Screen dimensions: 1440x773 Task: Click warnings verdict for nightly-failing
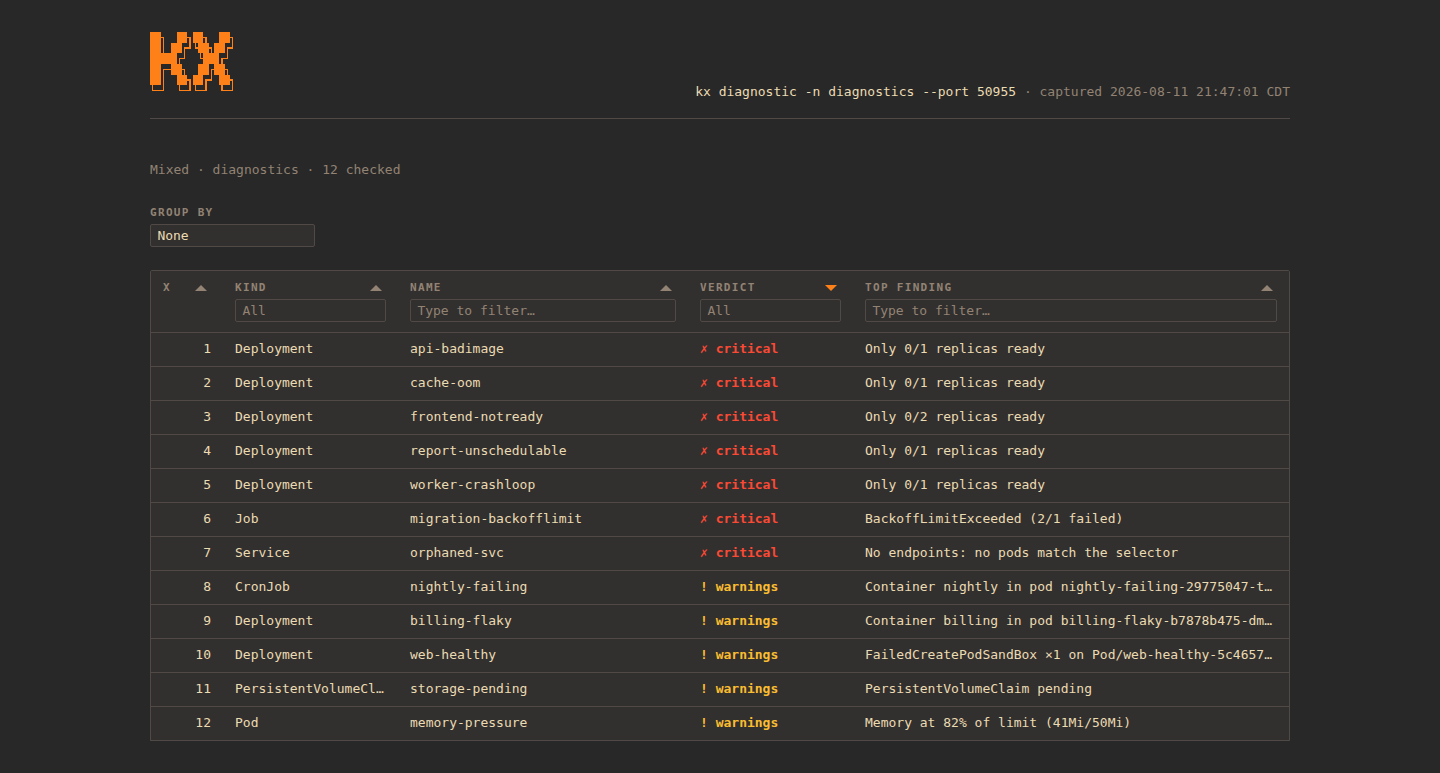point(739,587)
